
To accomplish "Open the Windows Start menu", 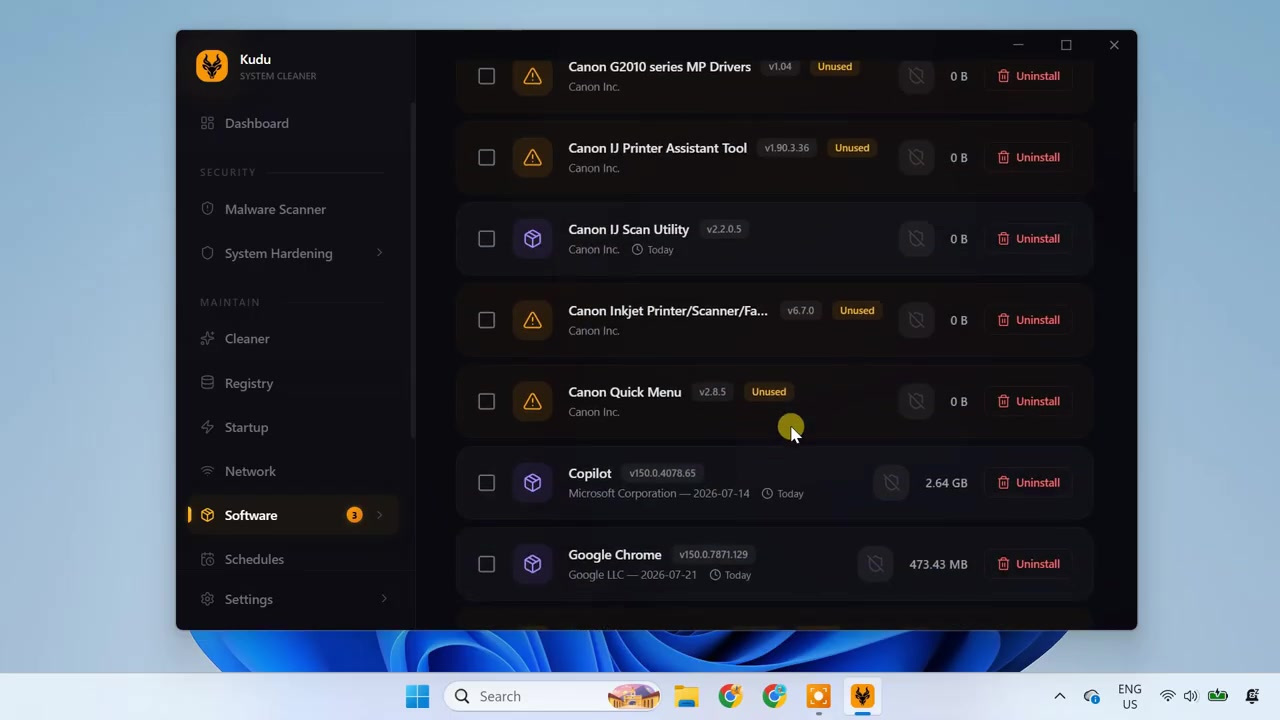I will point(417,696).
